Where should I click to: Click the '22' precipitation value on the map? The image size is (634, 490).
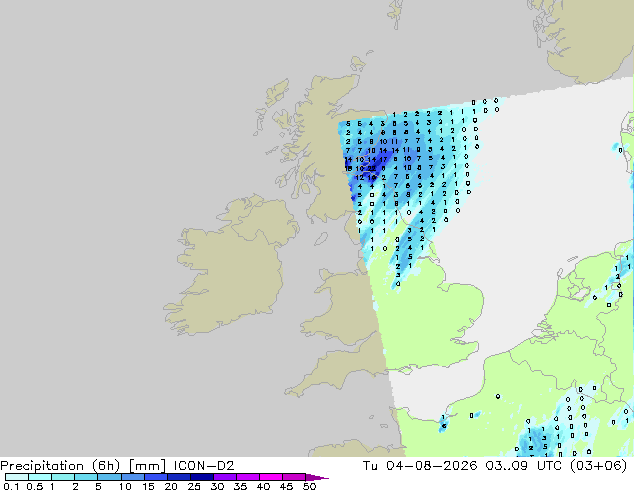tap(372, 169)
